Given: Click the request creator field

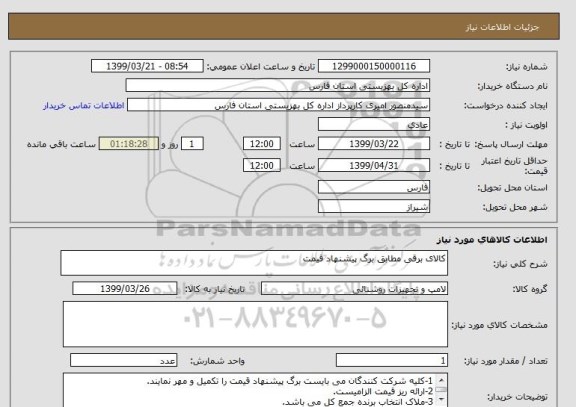Looking at the screenshot, I should click(x=278, y=105).
